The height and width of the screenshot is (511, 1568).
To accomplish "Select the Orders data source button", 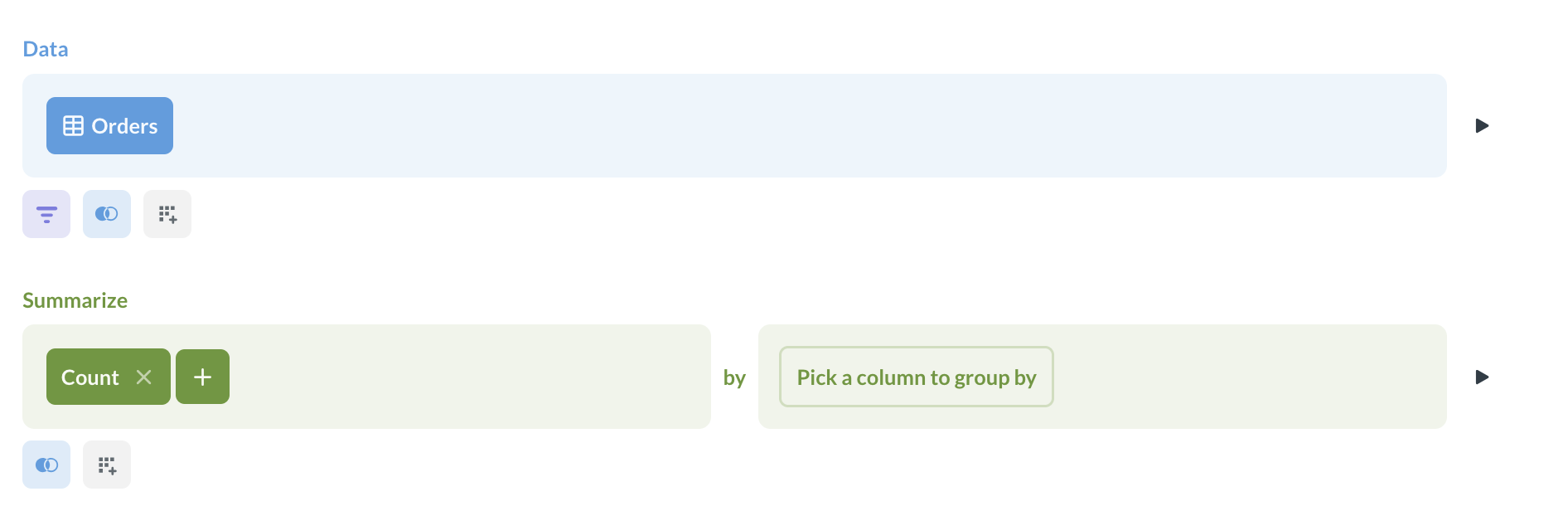I will point(109,125).
